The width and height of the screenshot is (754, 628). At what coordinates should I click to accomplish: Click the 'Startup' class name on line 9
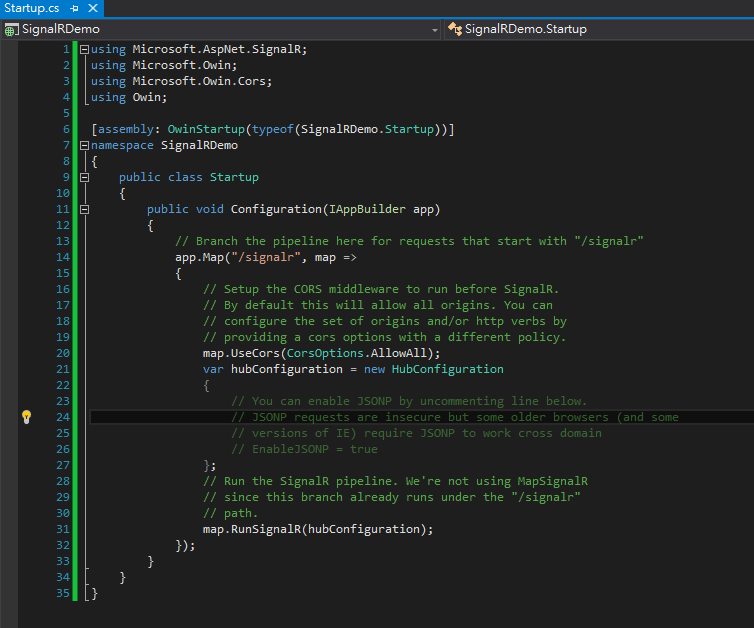234,177
